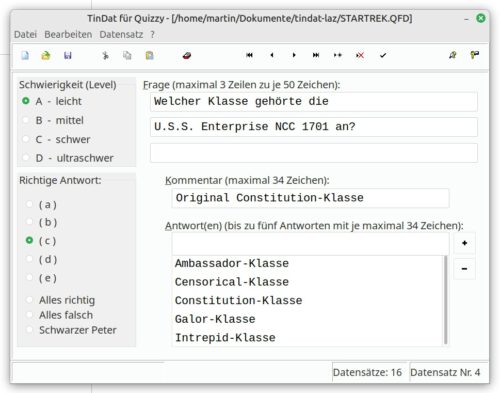
Task: Delete record with the red X icon
Action: pyautogui.click(x=360, y=55)
